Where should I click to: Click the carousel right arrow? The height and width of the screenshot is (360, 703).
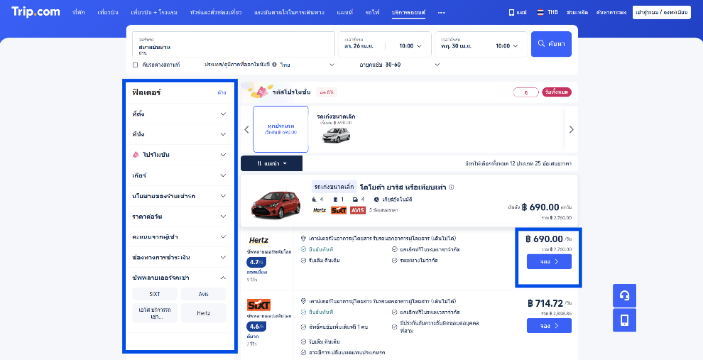pos(571,130)
